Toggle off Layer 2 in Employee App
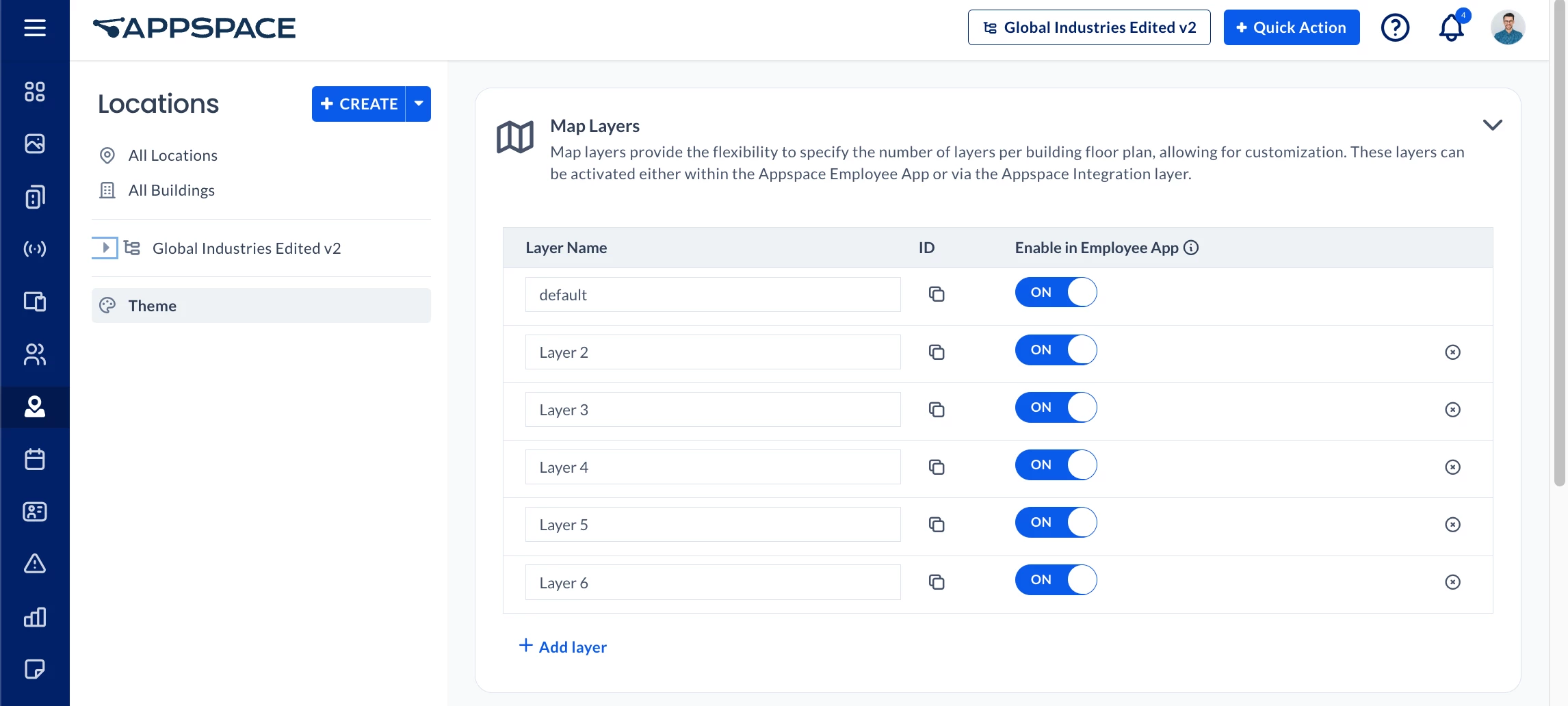This screenshot has height=706, width=1568. [x=1056, y=350]
